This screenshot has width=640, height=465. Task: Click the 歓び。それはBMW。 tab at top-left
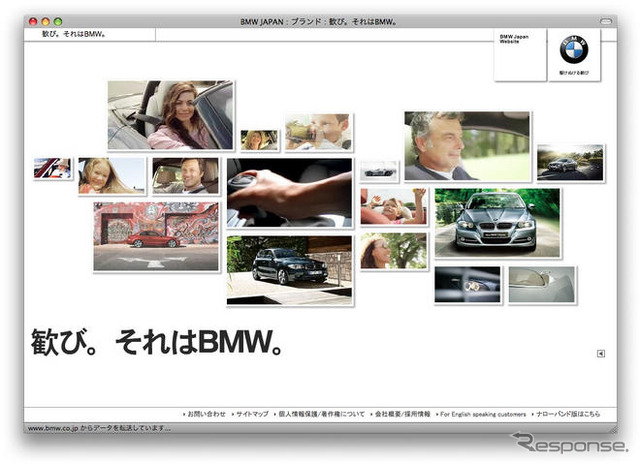[x=74, y=34]
